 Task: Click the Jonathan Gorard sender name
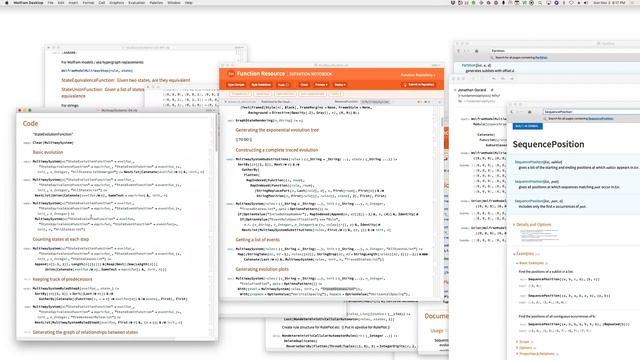471,90
